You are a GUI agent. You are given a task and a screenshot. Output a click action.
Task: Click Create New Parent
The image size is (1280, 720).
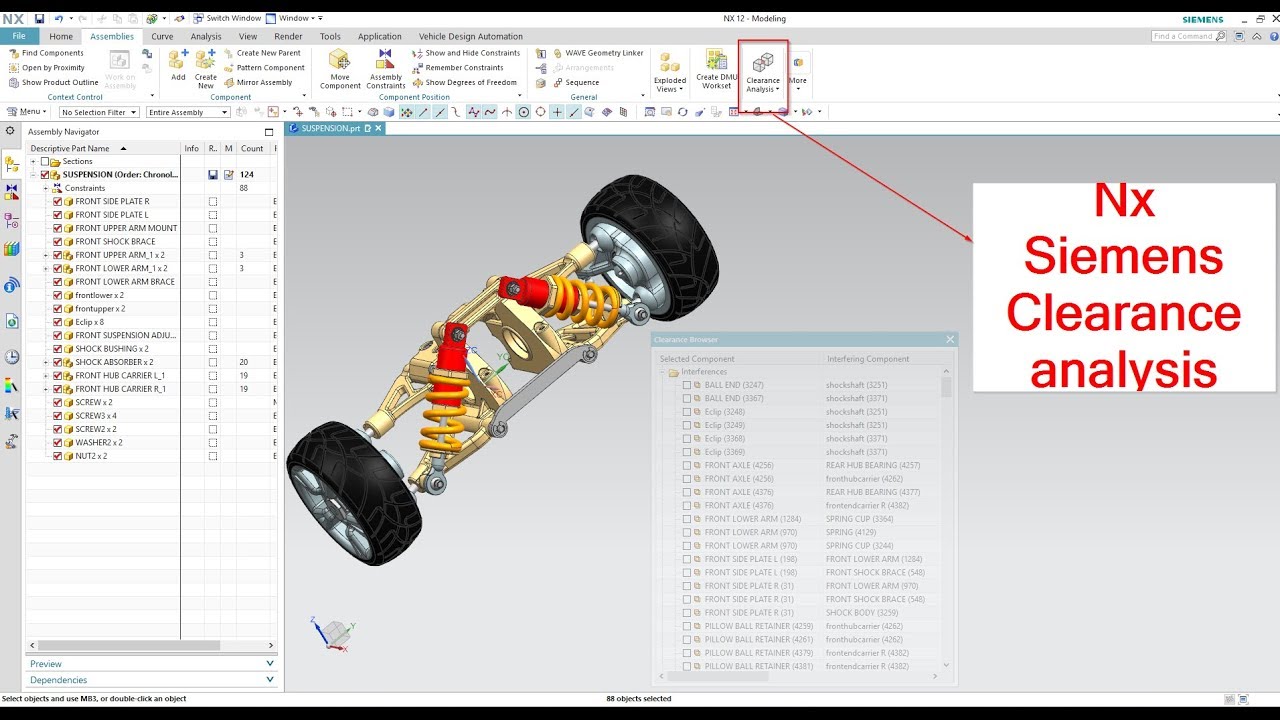[x=262, y=53]
